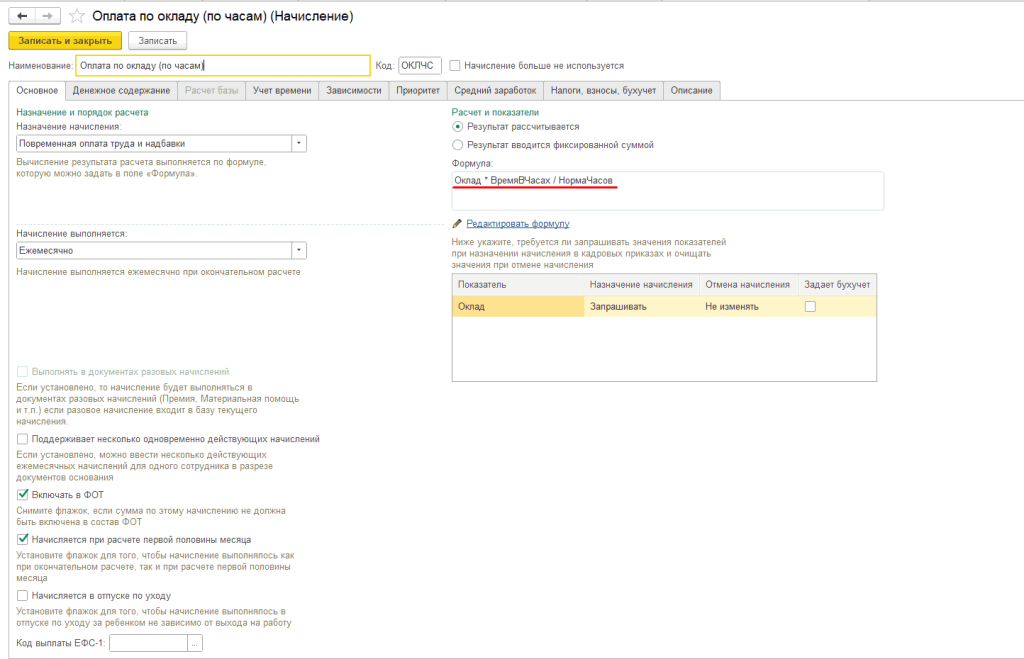Open the ЕФС-1 payment code selection button
This screenshot has width=1024, height=659.
click(x=195, y=643)
